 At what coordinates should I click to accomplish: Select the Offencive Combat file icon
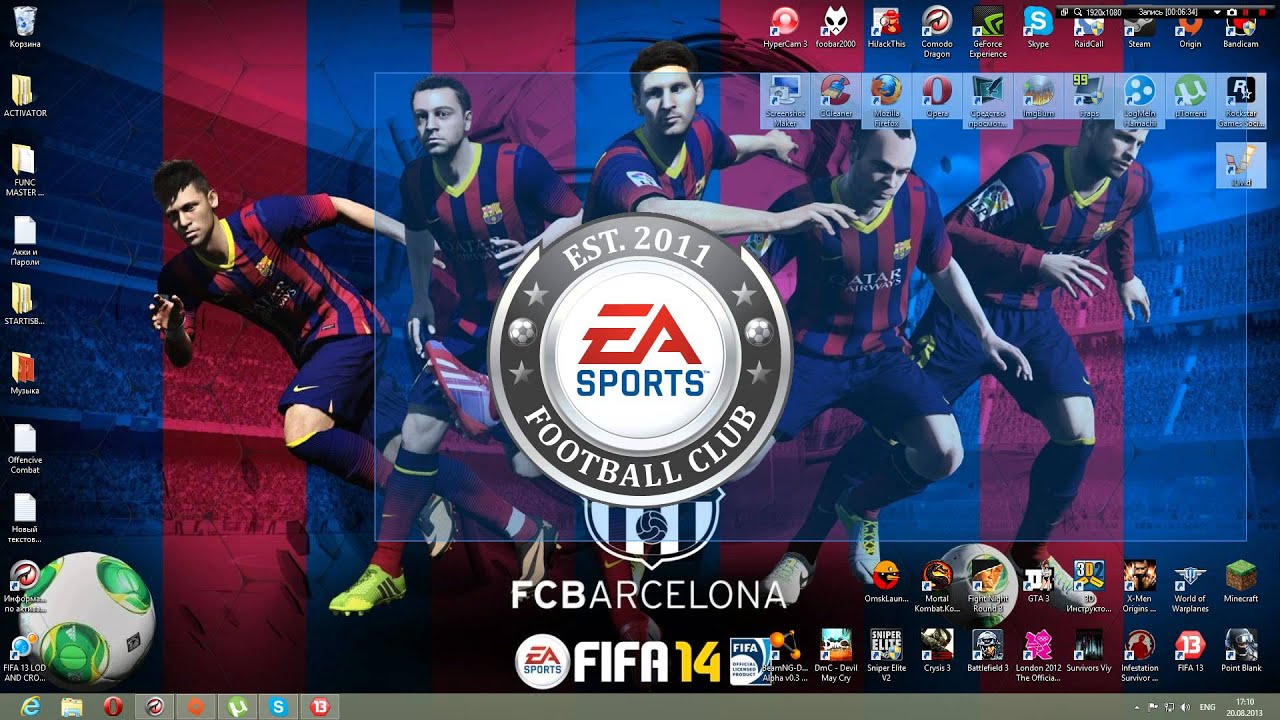pyautogui.click(x=25, y=448)
